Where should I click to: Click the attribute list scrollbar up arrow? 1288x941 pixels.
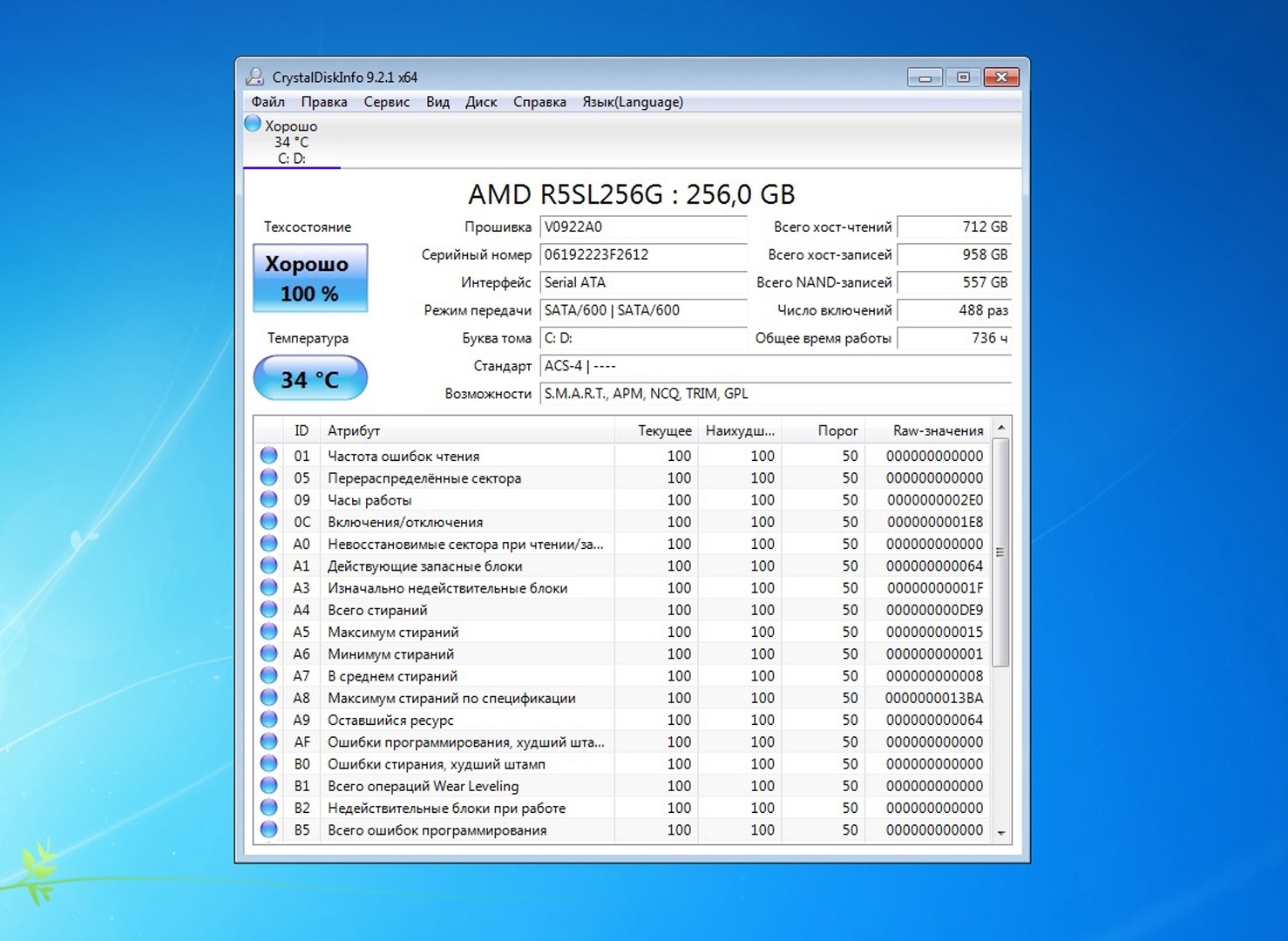pos(1001,427)
